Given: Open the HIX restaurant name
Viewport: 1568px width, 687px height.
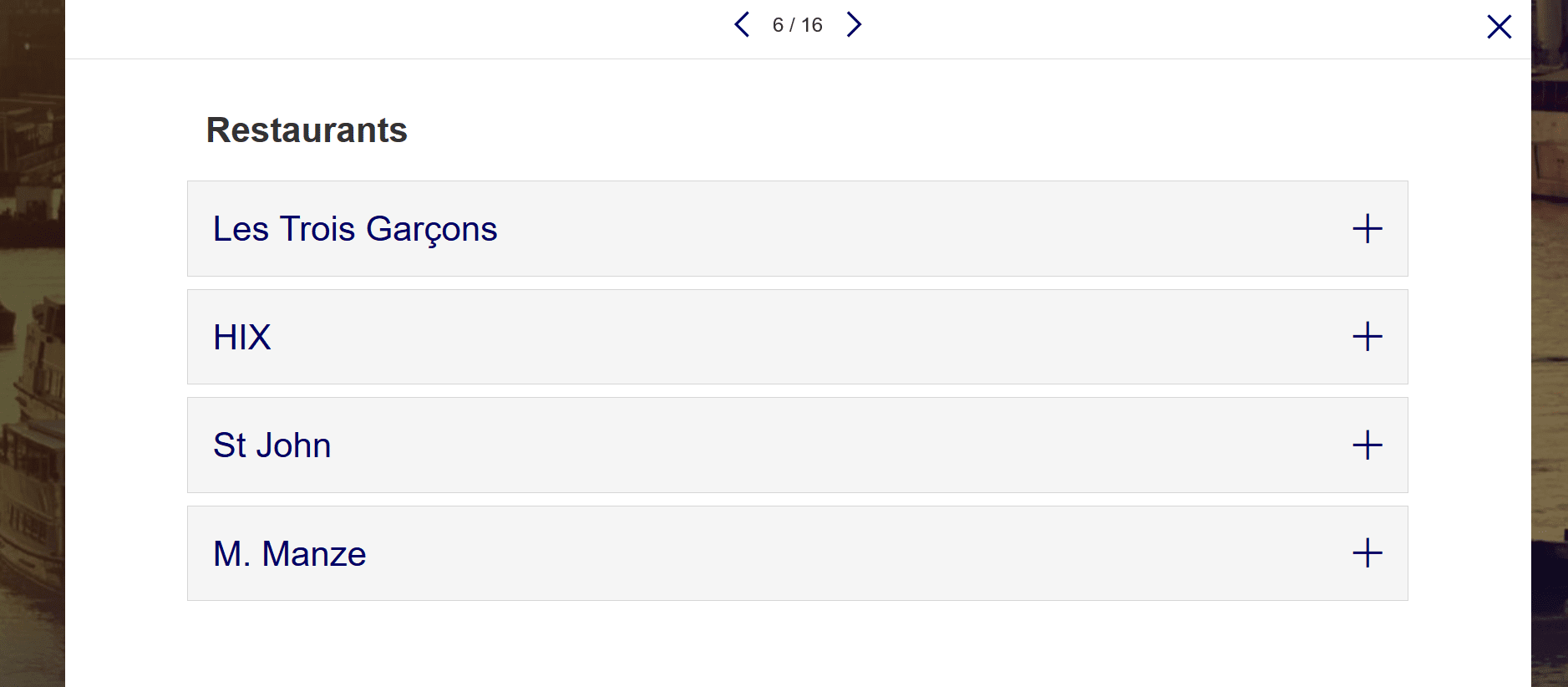Looking at the screenshot, I should pos(242,338).
